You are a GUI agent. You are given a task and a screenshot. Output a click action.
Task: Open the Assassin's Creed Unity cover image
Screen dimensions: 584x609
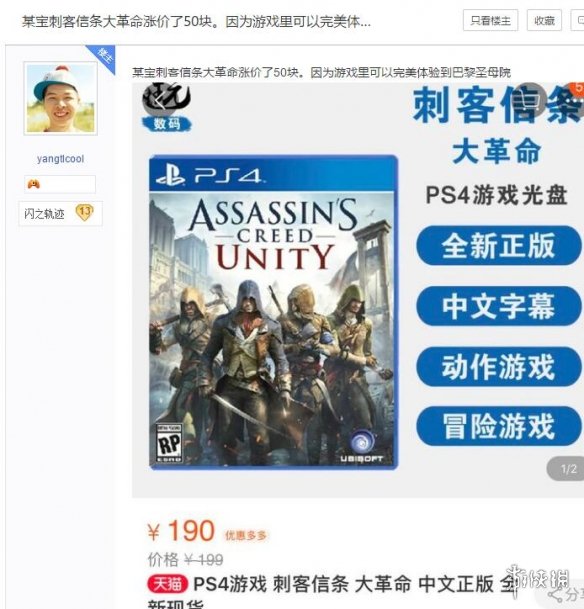point(273,312)
